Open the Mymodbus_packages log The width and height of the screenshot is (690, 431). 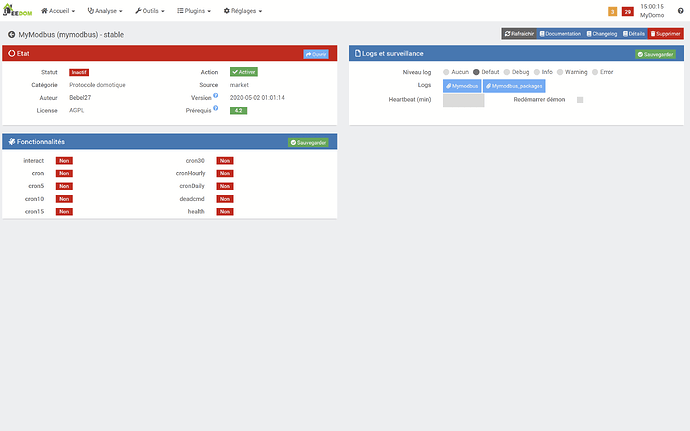pos(514,86)
